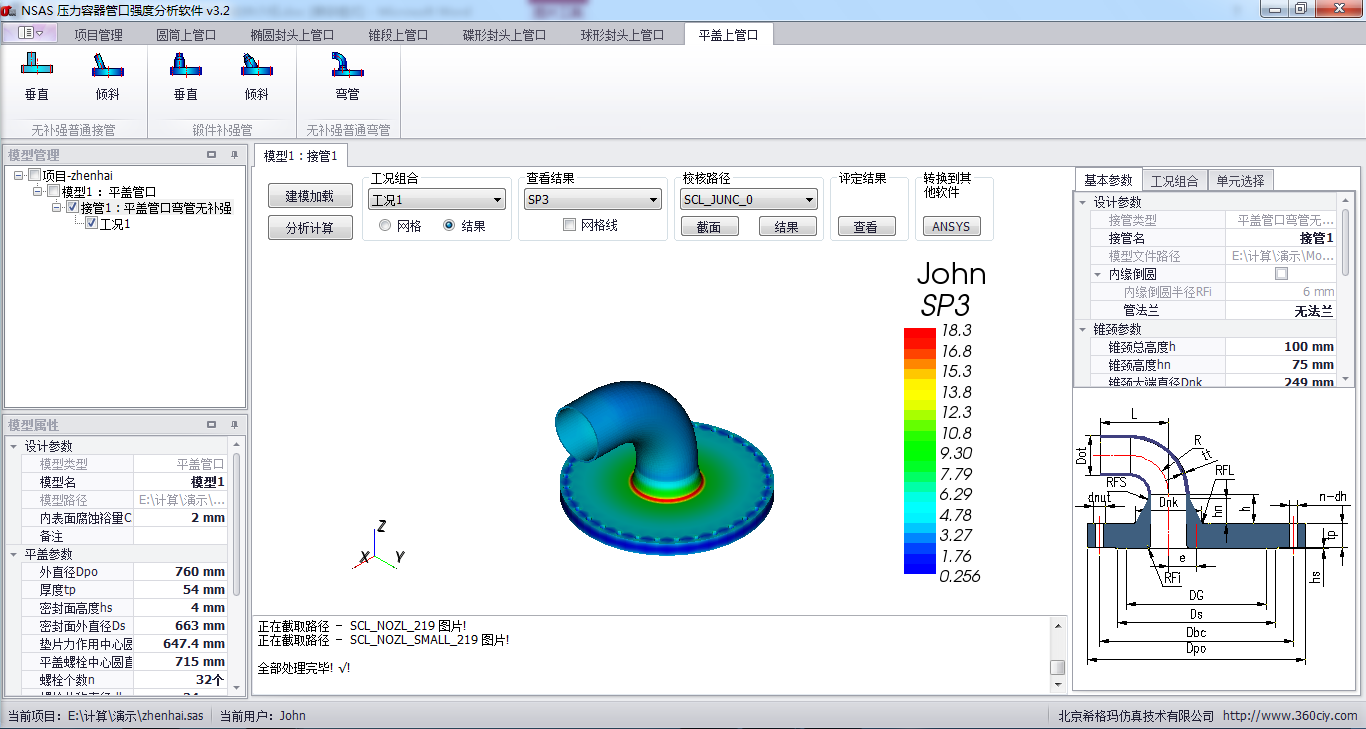Collapse the 锥颈参数 property group
The width and height of the screenshot is (1366, 729).
[1082, 329]
